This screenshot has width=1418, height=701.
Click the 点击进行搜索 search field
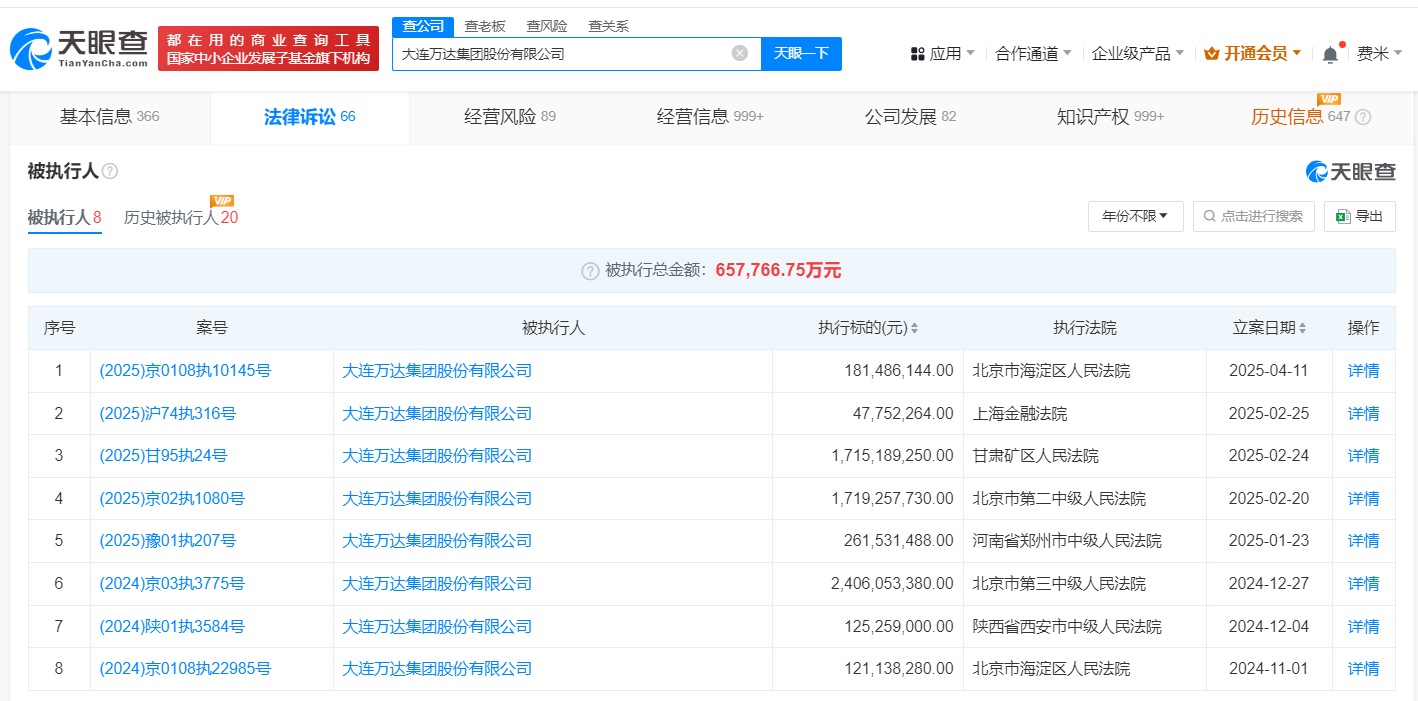point(1253,216)
